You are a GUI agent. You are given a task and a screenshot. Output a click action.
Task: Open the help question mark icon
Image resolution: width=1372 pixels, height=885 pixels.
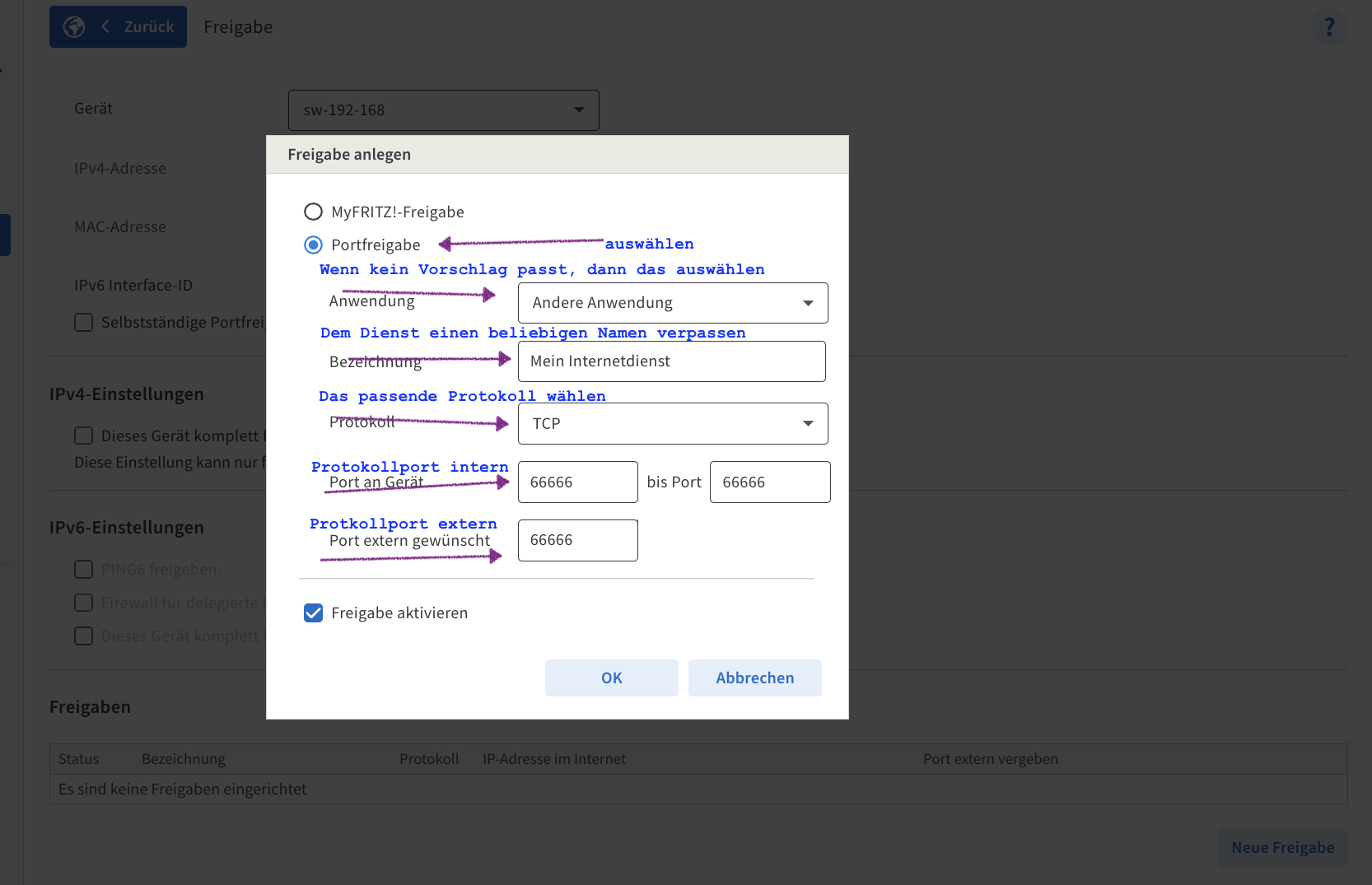point(1329,27)
